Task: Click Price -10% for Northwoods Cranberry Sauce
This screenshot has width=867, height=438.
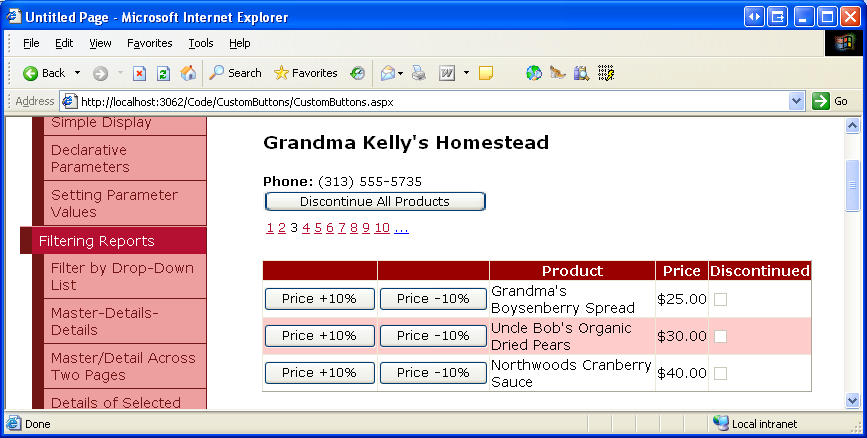Action: [434, 373]
